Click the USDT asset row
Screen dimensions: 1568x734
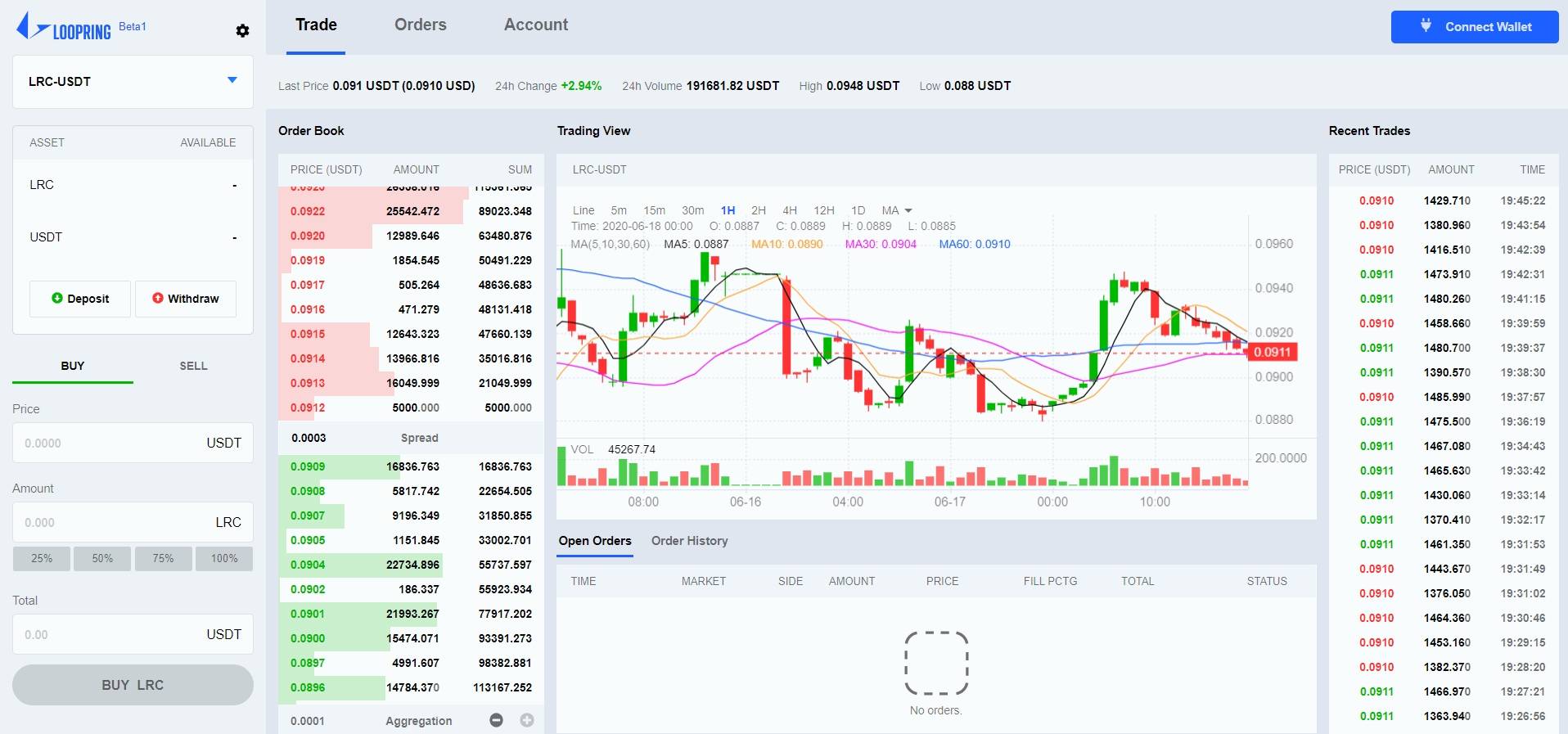(133, 237)
